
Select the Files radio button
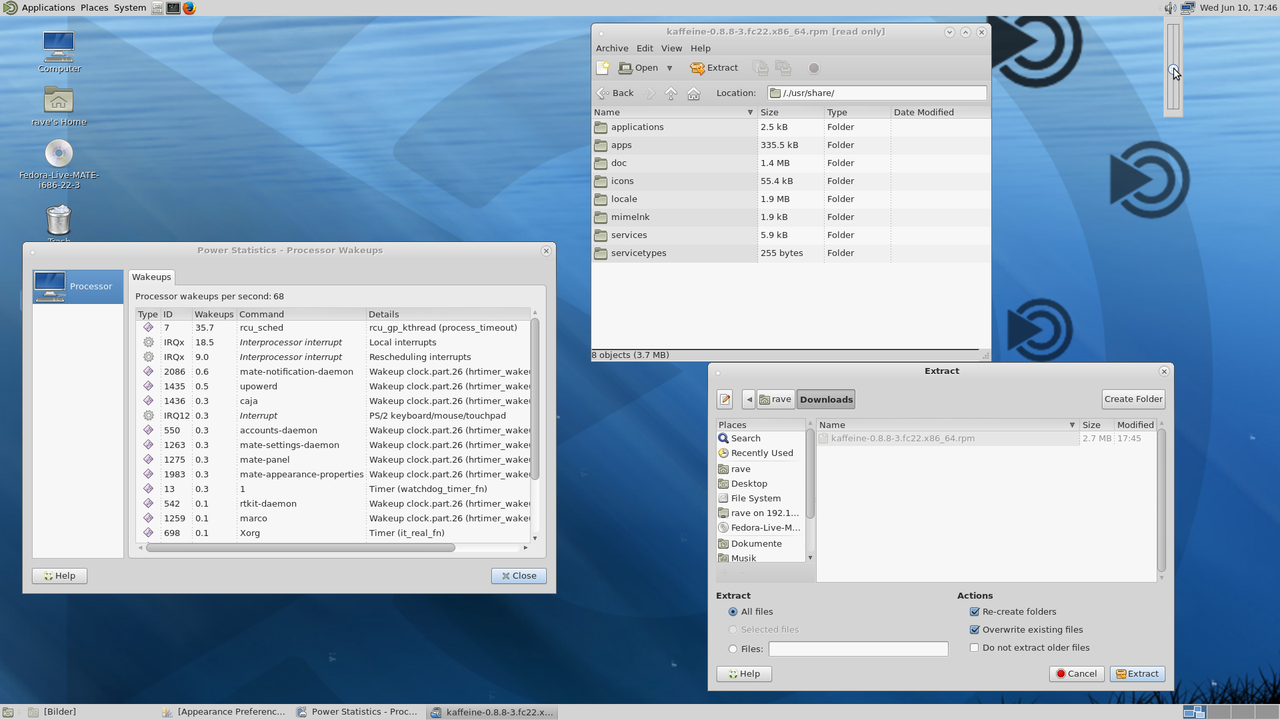tap(733, 649)
